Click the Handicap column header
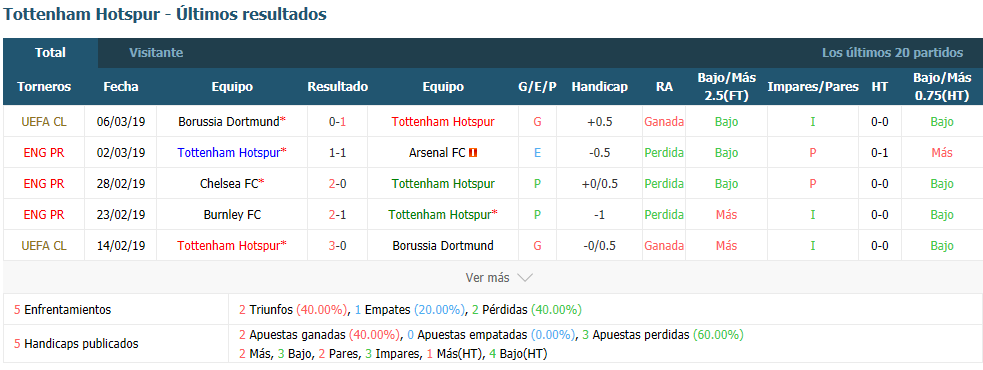This screenshot has width=983, height=370. coord(599,87)
